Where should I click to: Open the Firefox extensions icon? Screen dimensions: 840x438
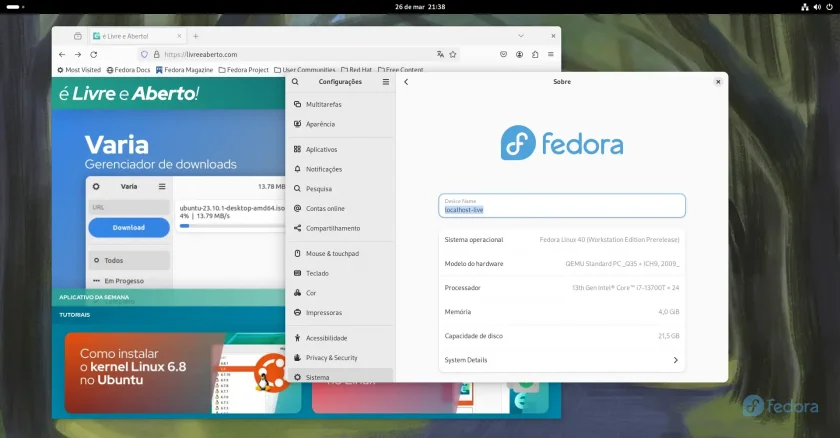[535, 55]
